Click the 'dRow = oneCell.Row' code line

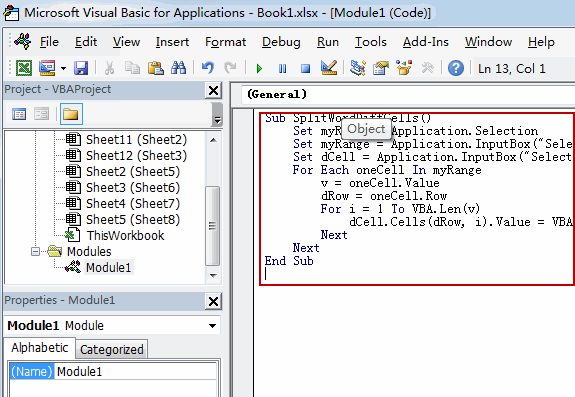(384, 196)
